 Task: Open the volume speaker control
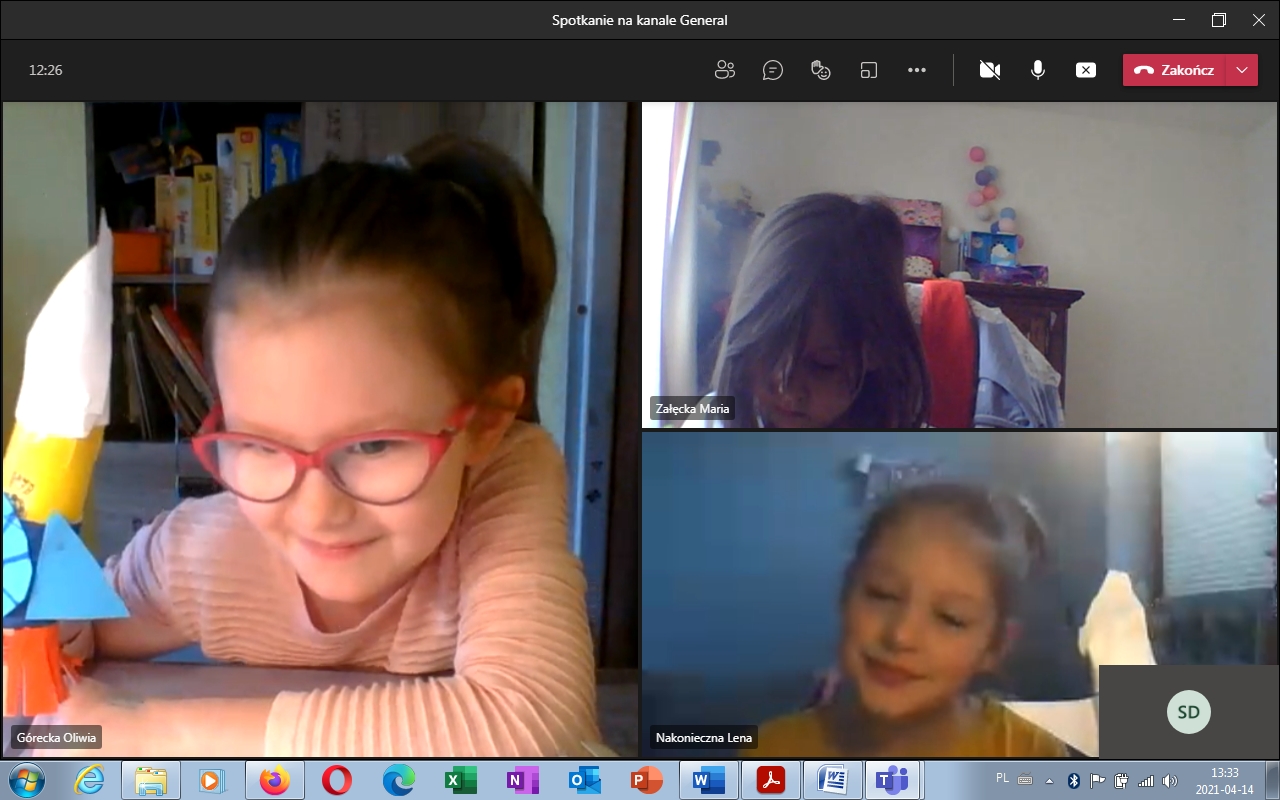(1170, 780)
